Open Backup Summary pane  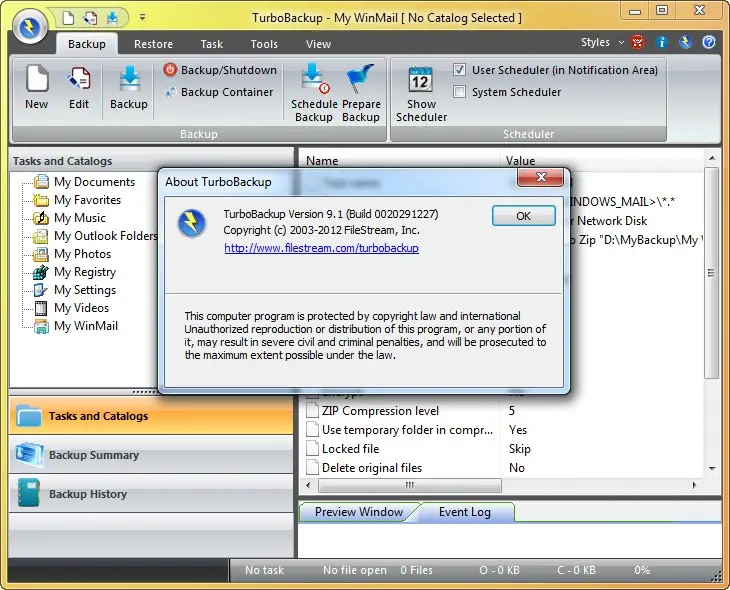pyautogui.click(x=151, y=455)
